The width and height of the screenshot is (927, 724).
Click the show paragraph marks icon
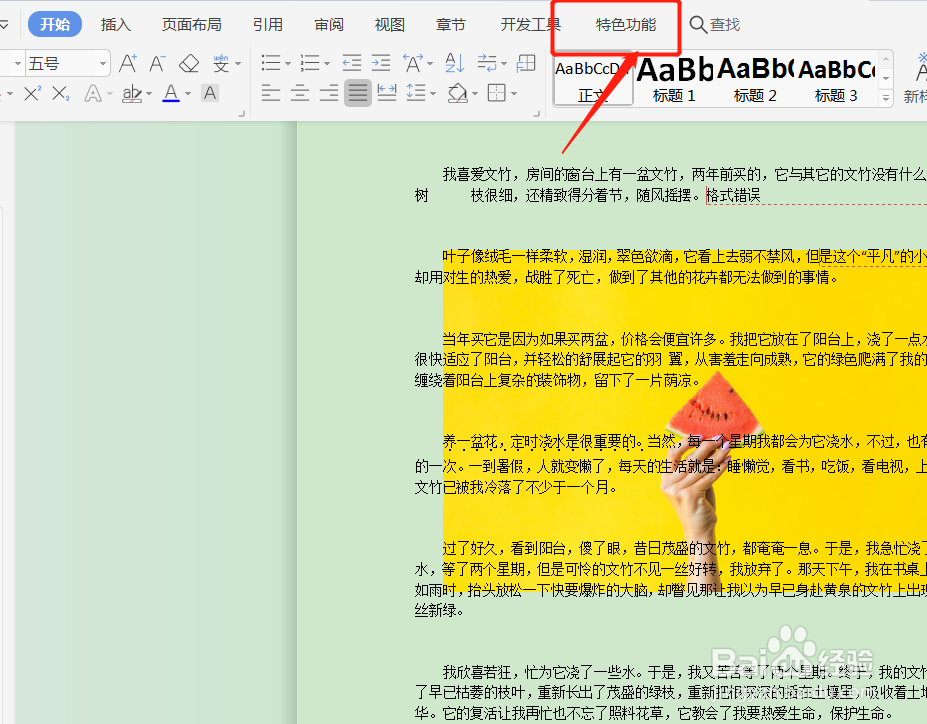487,63
